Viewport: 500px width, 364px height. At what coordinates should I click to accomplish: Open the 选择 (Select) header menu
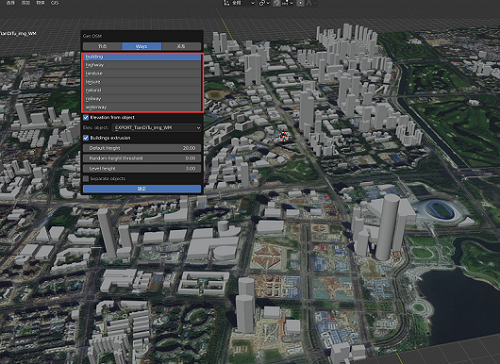pyautogui.click(x=11, y=3)
